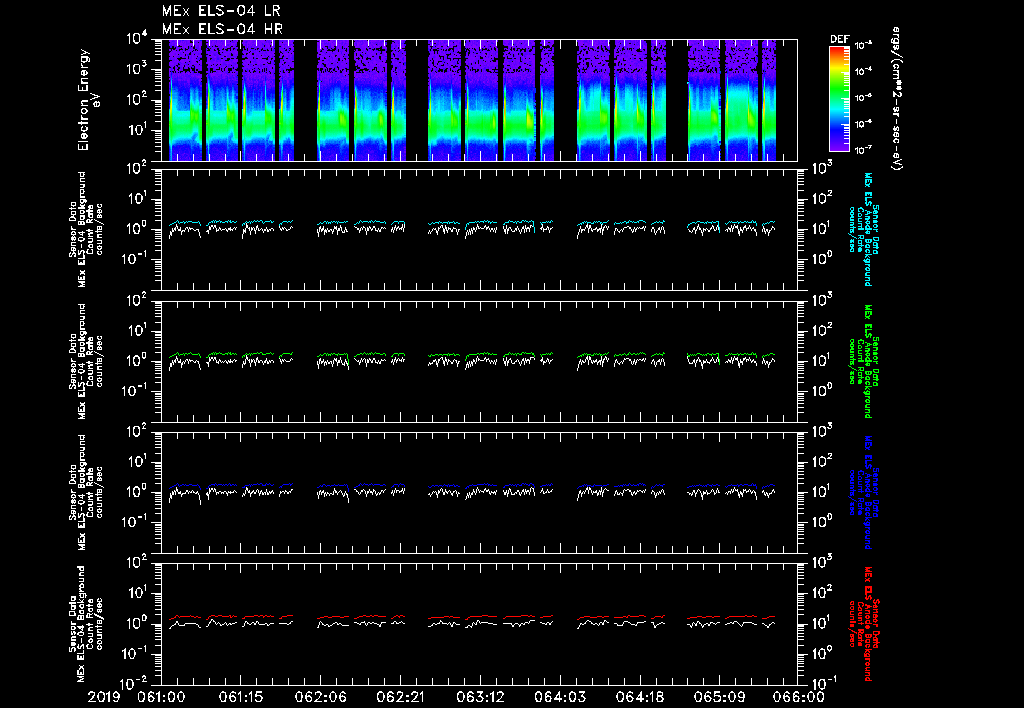Click the 10^4 tick of Electron Energy axis
Viewport: 1024px width, 708px height.
pos(137,39)
